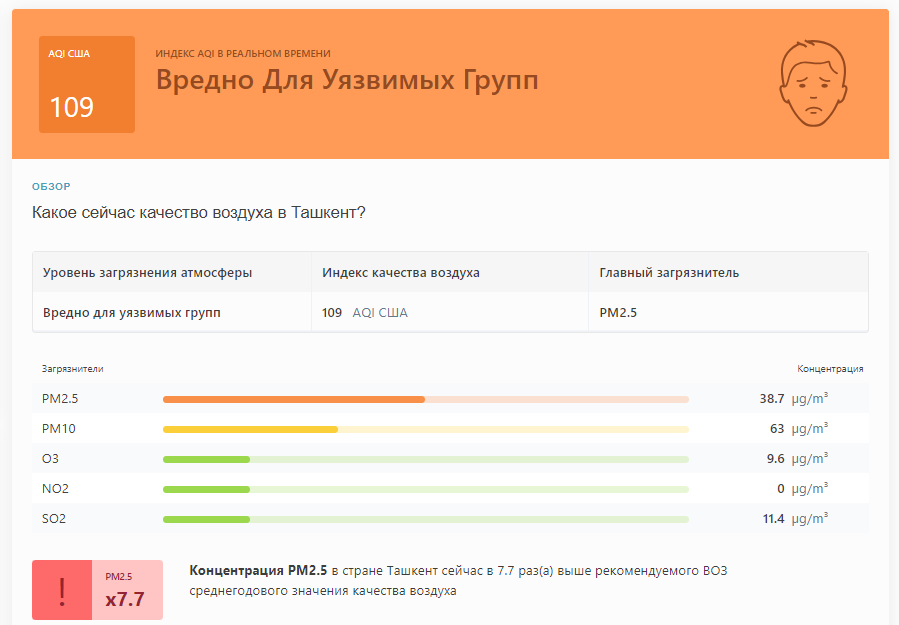The width and height of the screenshot is (899, 625).
Task: Click the PM2.5 orange concentration bar
Action: (425, 399)
